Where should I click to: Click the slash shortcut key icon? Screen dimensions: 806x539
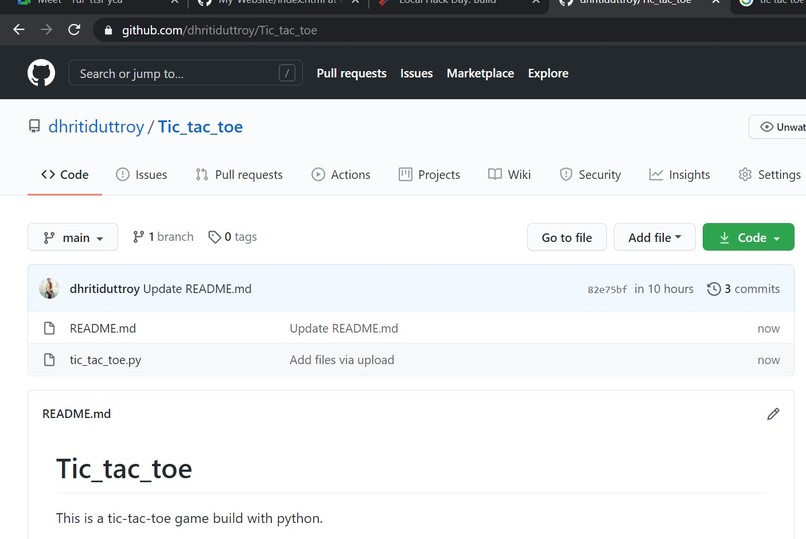[x=287, y=73]
